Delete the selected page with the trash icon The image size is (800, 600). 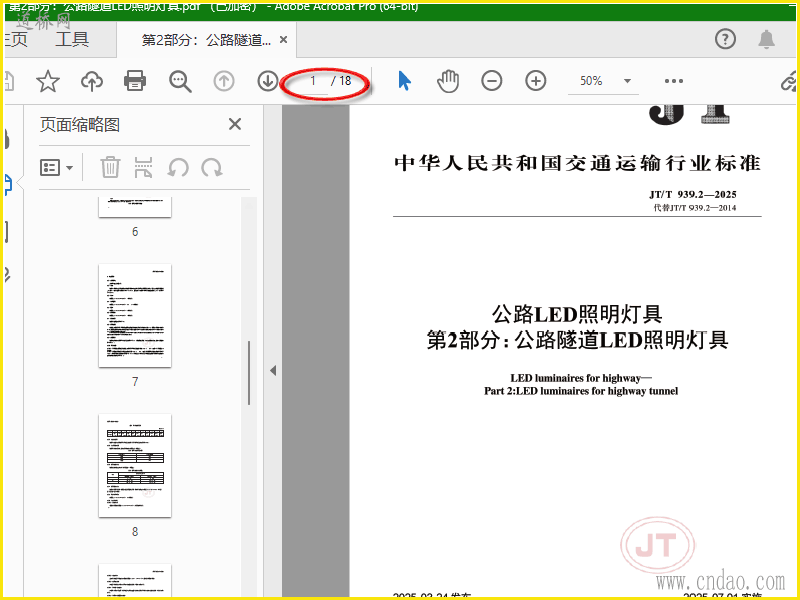coord(110,167)
